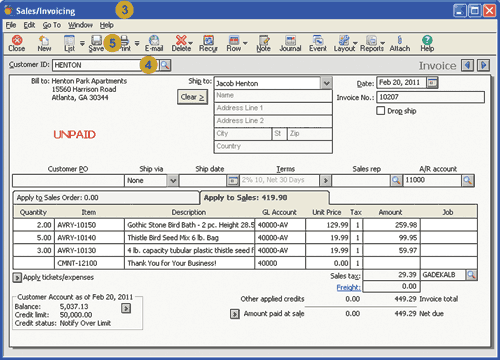Click the Country field
This screenshot has width=500, height=360.
[x=273, y=146]
